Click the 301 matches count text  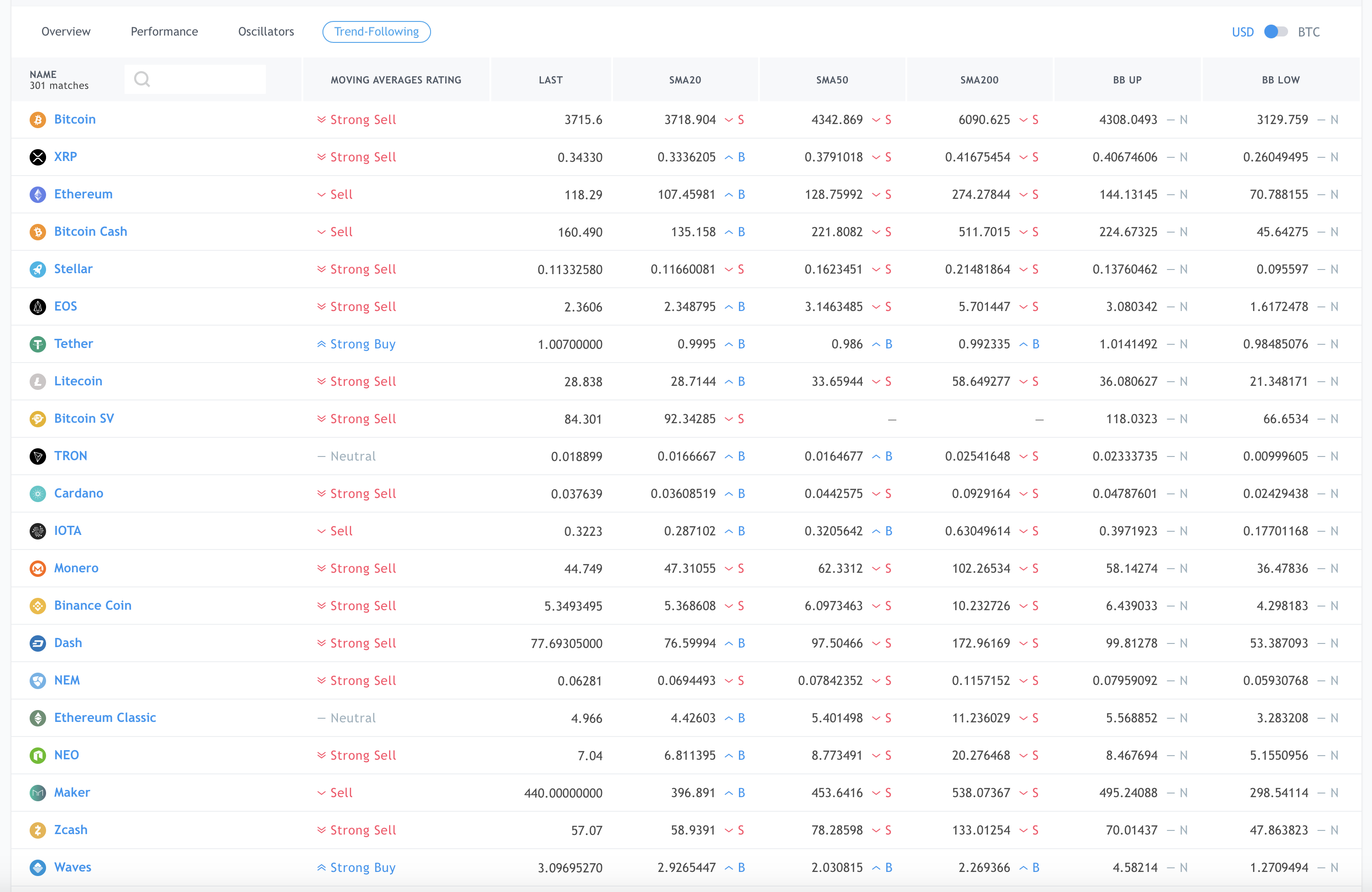(59, 86)
